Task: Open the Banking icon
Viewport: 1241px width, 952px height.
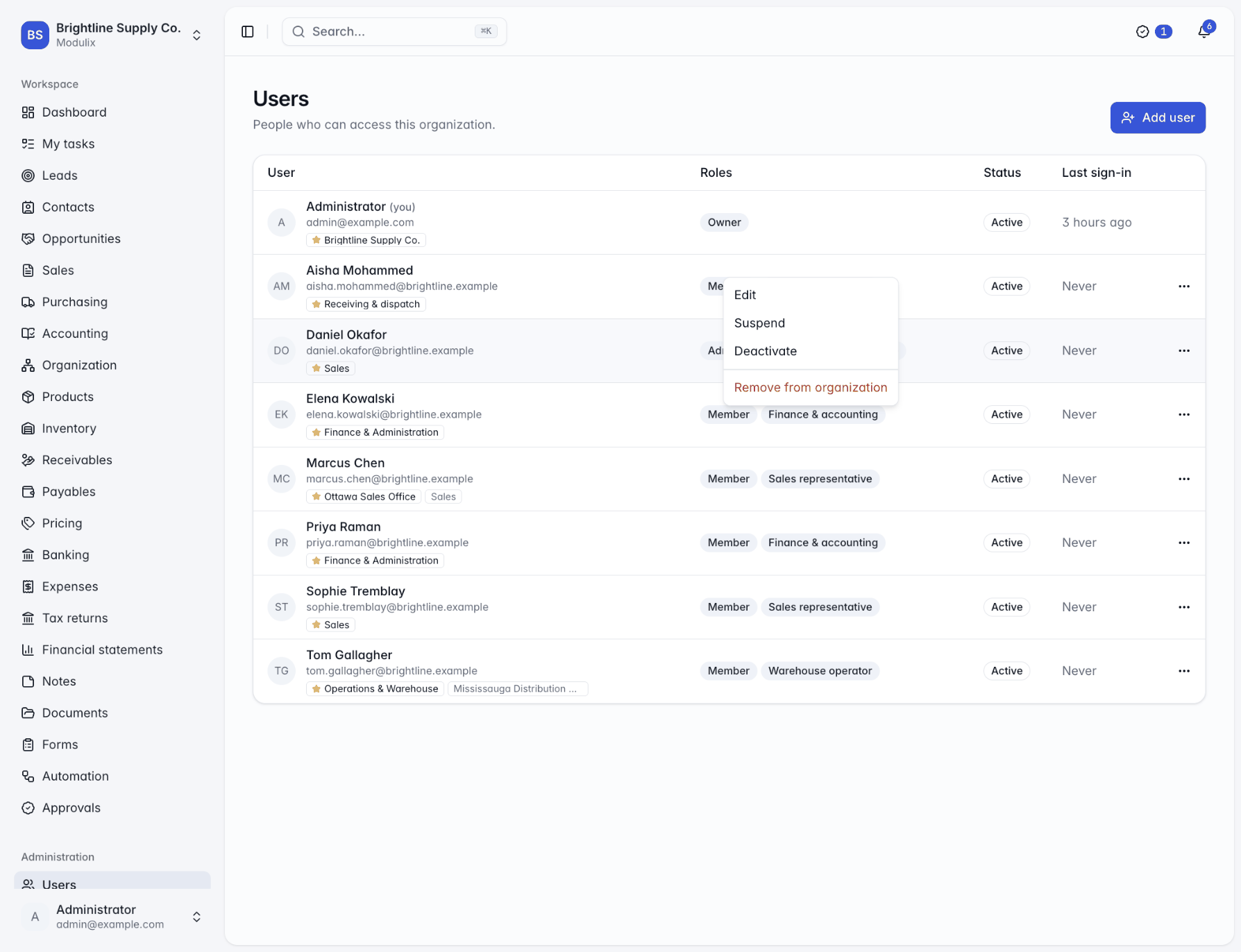Action: coord(28,554)
